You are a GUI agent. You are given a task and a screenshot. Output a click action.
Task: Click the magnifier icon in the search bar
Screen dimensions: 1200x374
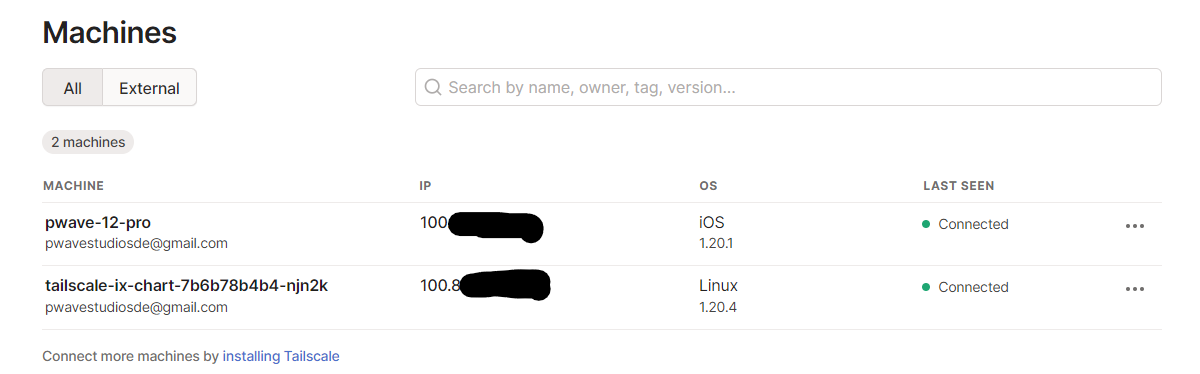coord(433,87)
